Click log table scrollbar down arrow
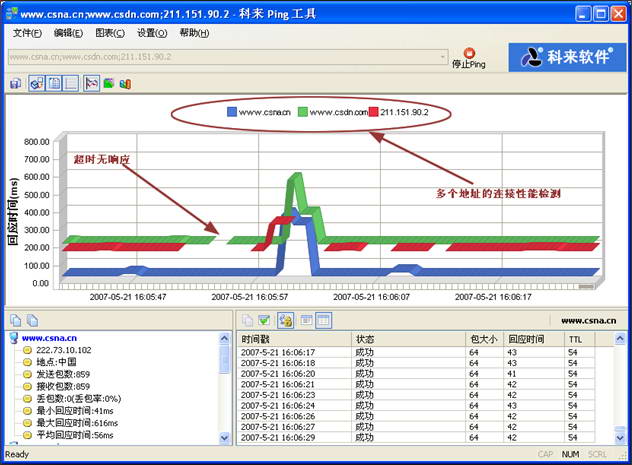632x465 pixels. coord(620,438)
